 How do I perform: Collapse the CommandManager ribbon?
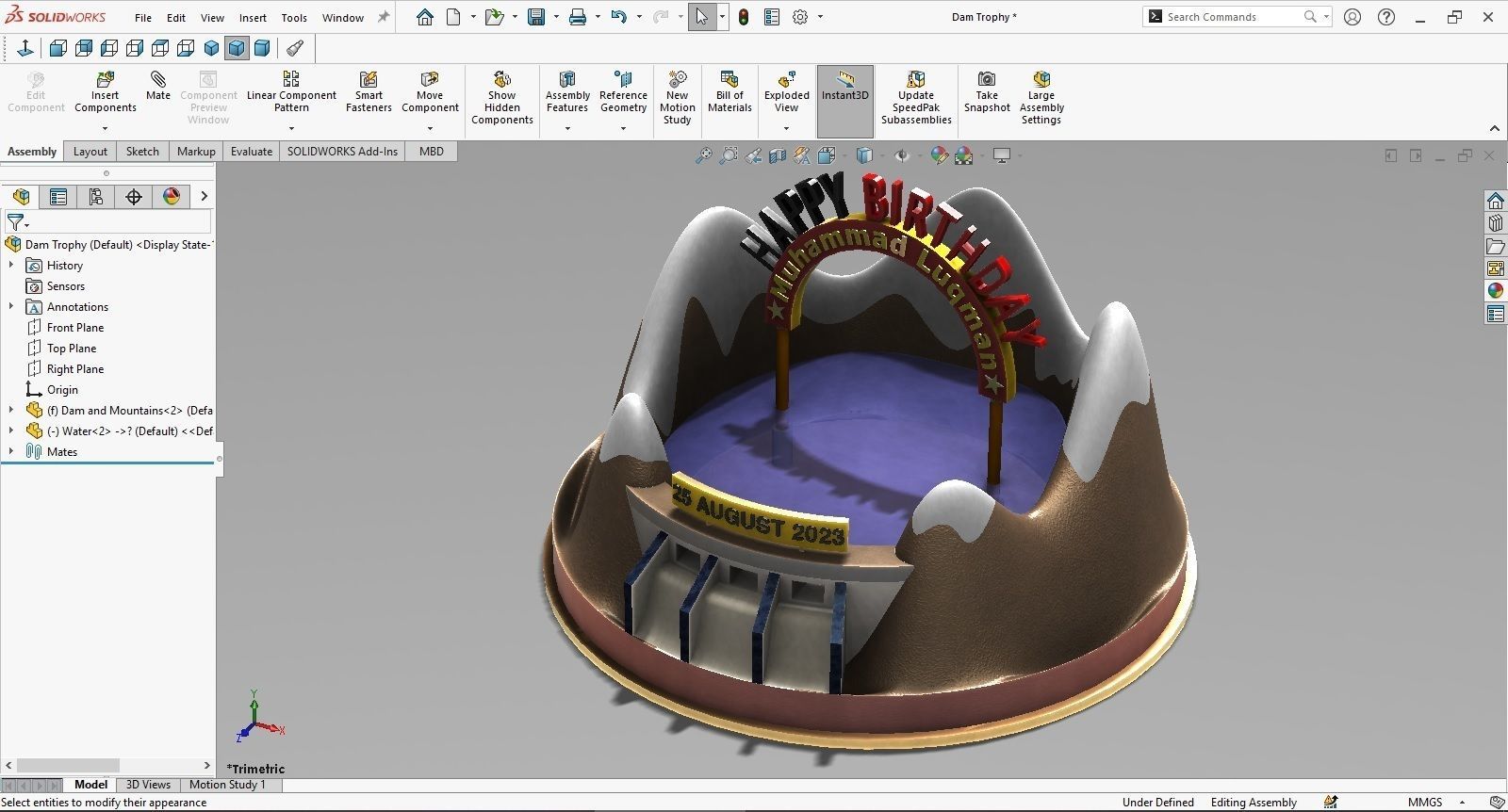click(1494, 129)
